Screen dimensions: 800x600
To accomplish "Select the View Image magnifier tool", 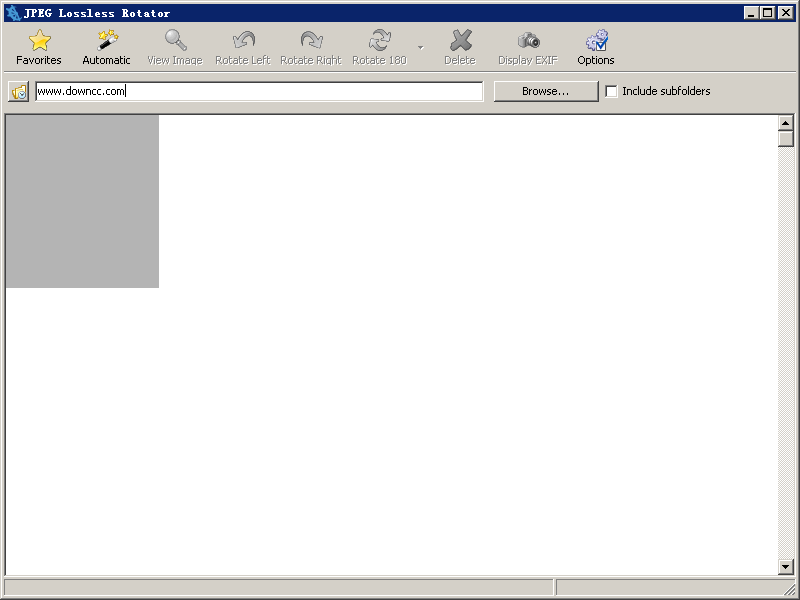I will click(x=175, y=41).
